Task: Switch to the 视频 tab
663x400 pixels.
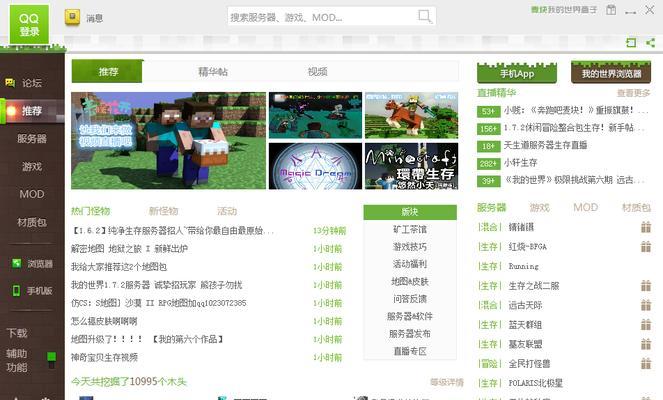Action: (x=318, y=71)
